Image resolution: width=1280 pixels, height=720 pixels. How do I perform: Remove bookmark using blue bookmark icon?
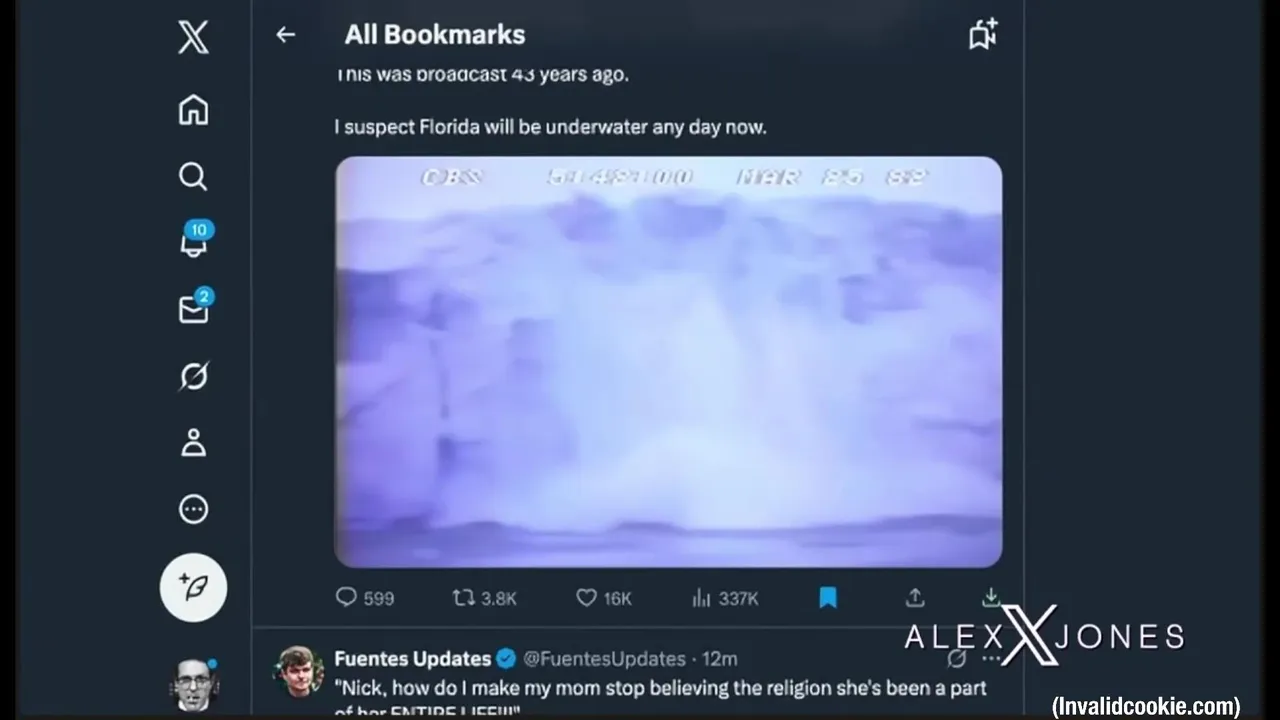[828, 598]
